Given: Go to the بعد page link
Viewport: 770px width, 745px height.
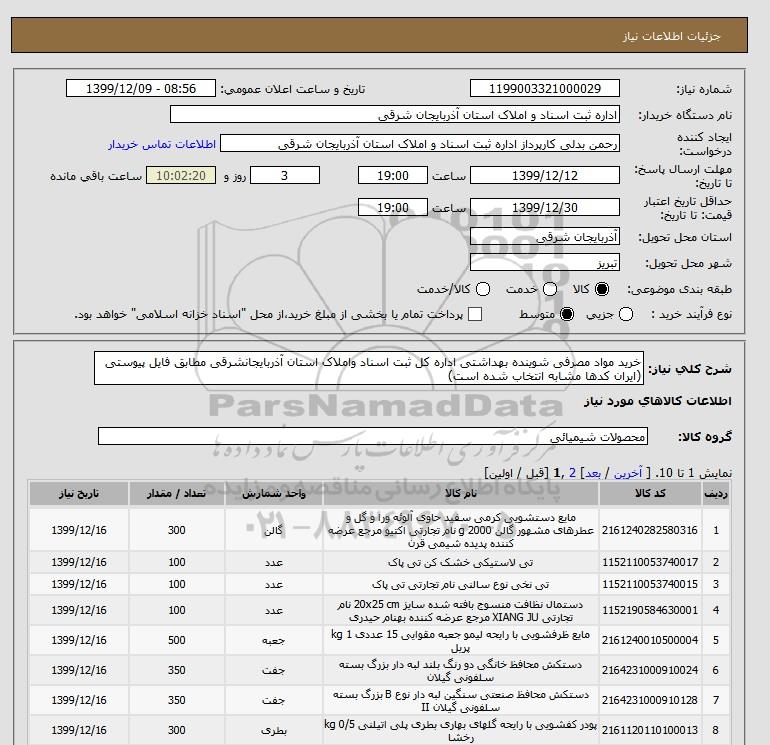Looking at the screenshot, I should [x=593, y=473].
